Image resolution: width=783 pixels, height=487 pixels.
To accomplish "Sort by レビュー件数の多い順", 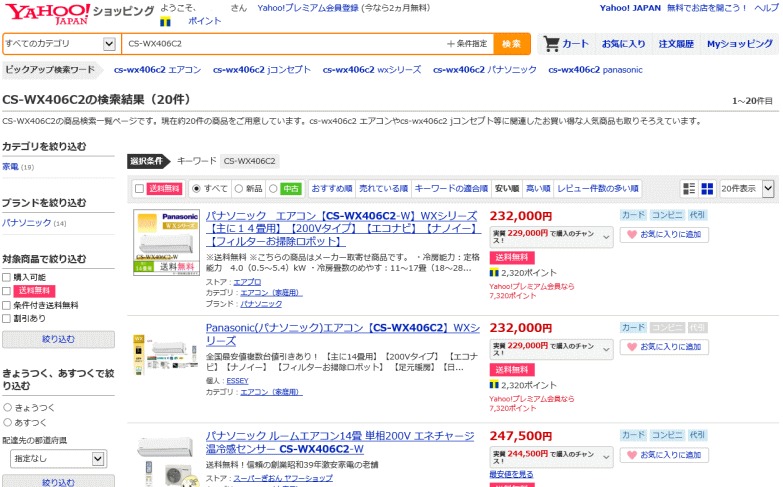I will pyautogui.click(x=598, y=189).
